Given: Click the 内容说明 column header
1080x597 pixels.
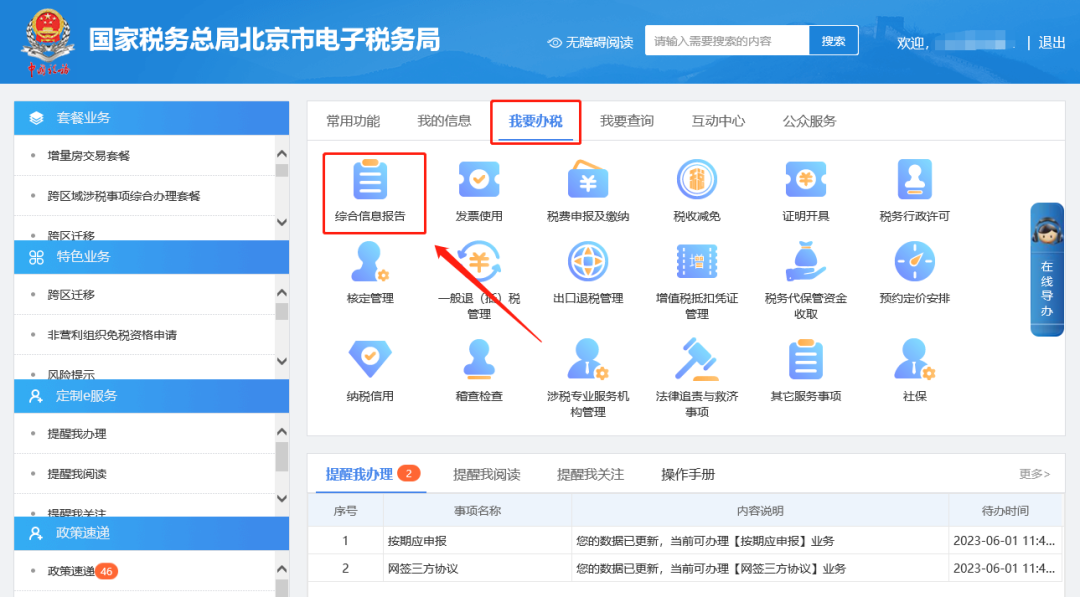Looking at the screenshot, I should point(760,511).
